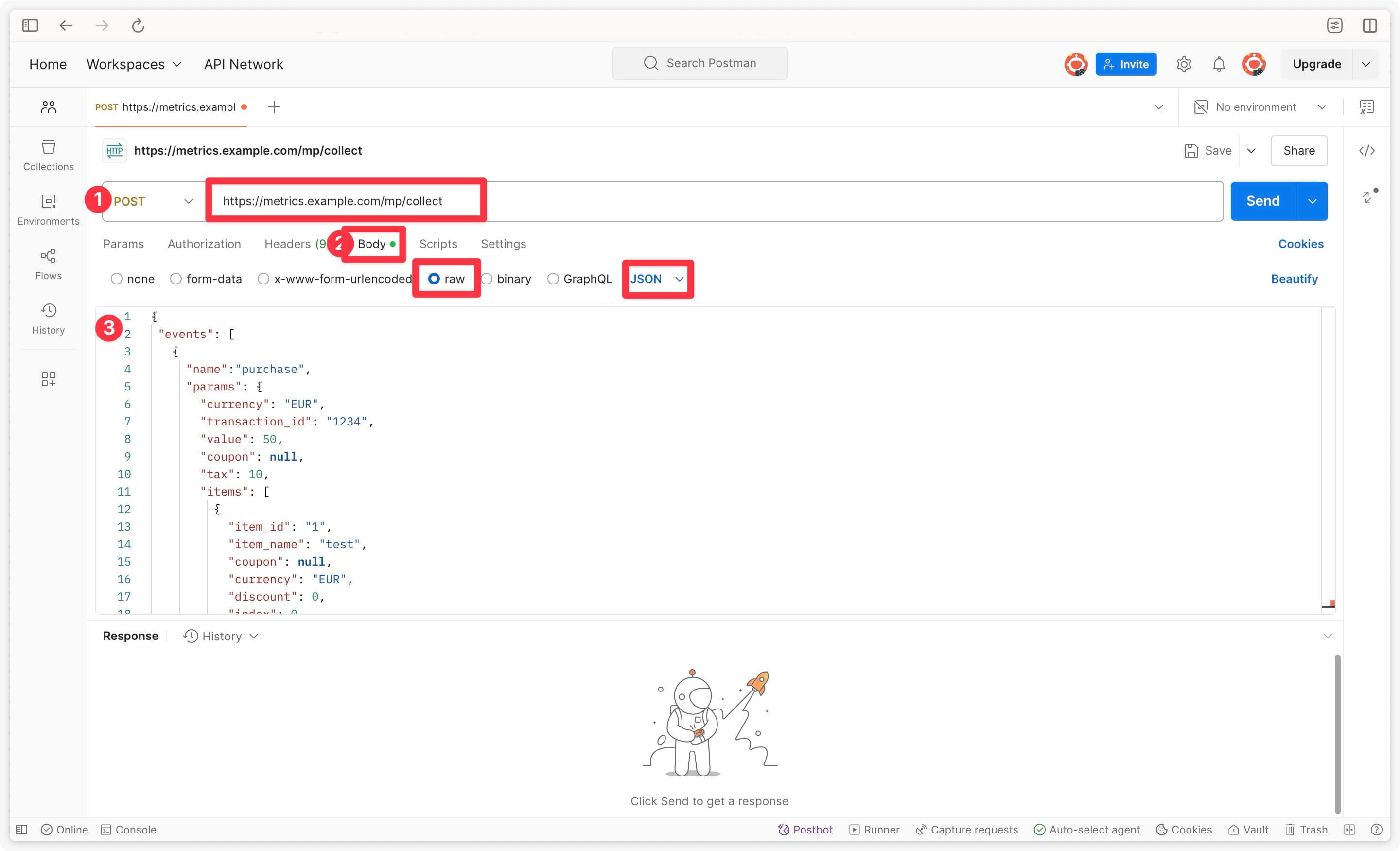Reload using the refresh icon

(138, 25)
